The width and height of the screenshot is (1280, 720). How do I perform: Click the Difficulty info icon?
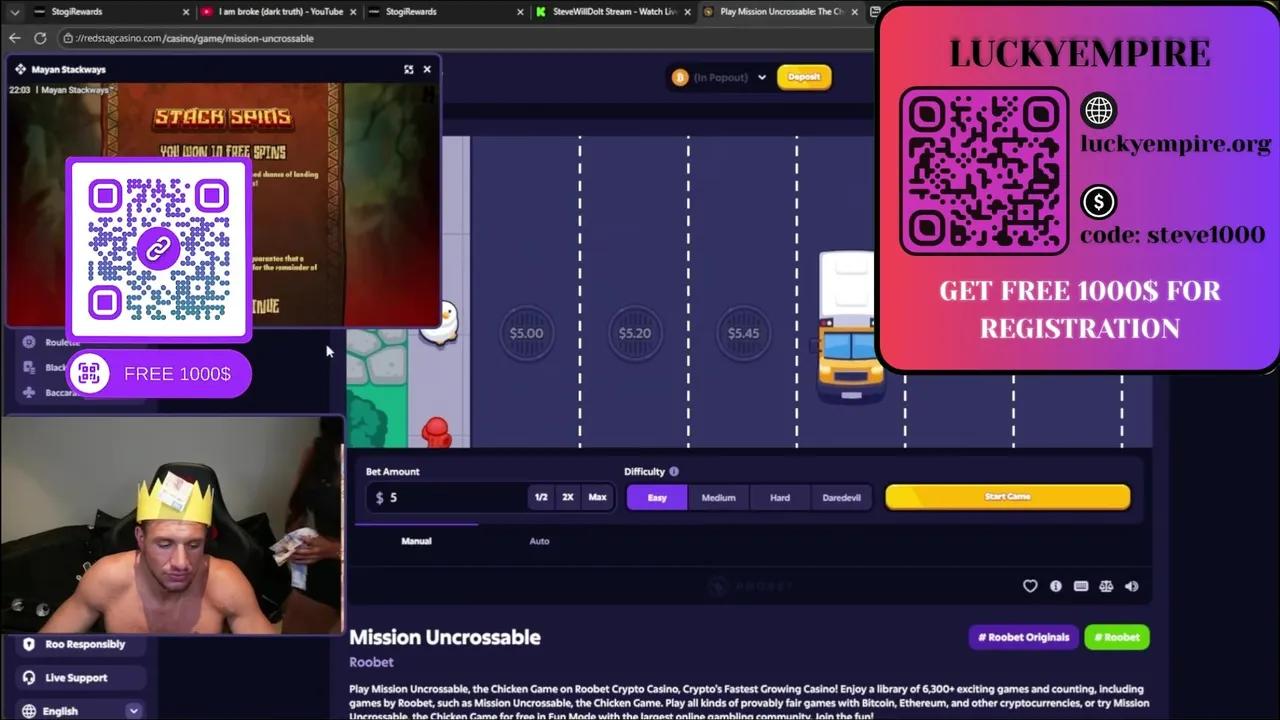point(674,471)
